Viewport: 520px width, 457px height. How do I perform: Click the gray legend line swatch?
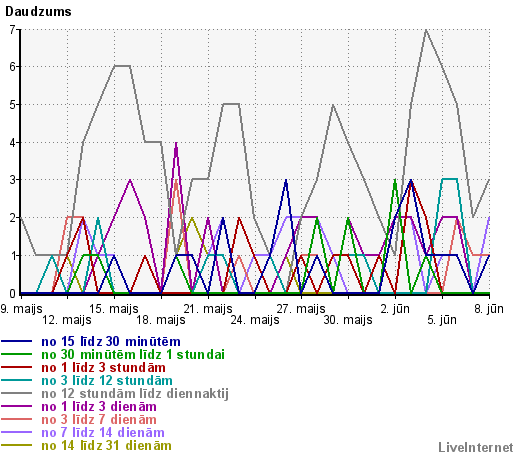17,393
